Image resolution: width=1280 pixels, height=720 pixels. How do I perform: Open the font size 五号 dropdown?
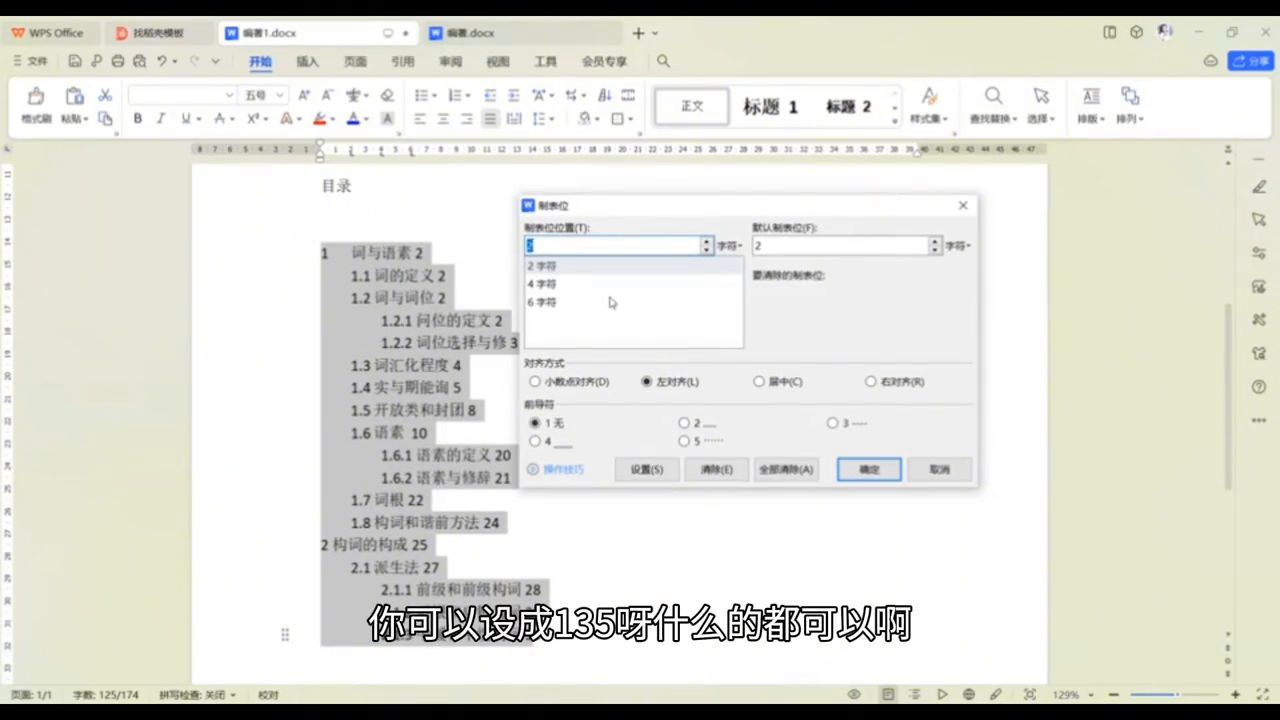click(279, 96)
